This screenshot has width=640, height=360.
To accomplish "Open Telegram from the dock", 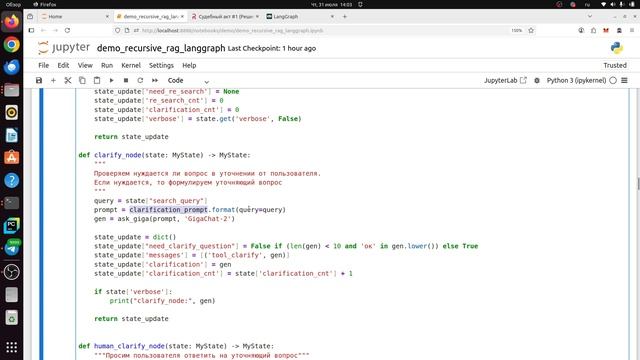I will 11,248.
